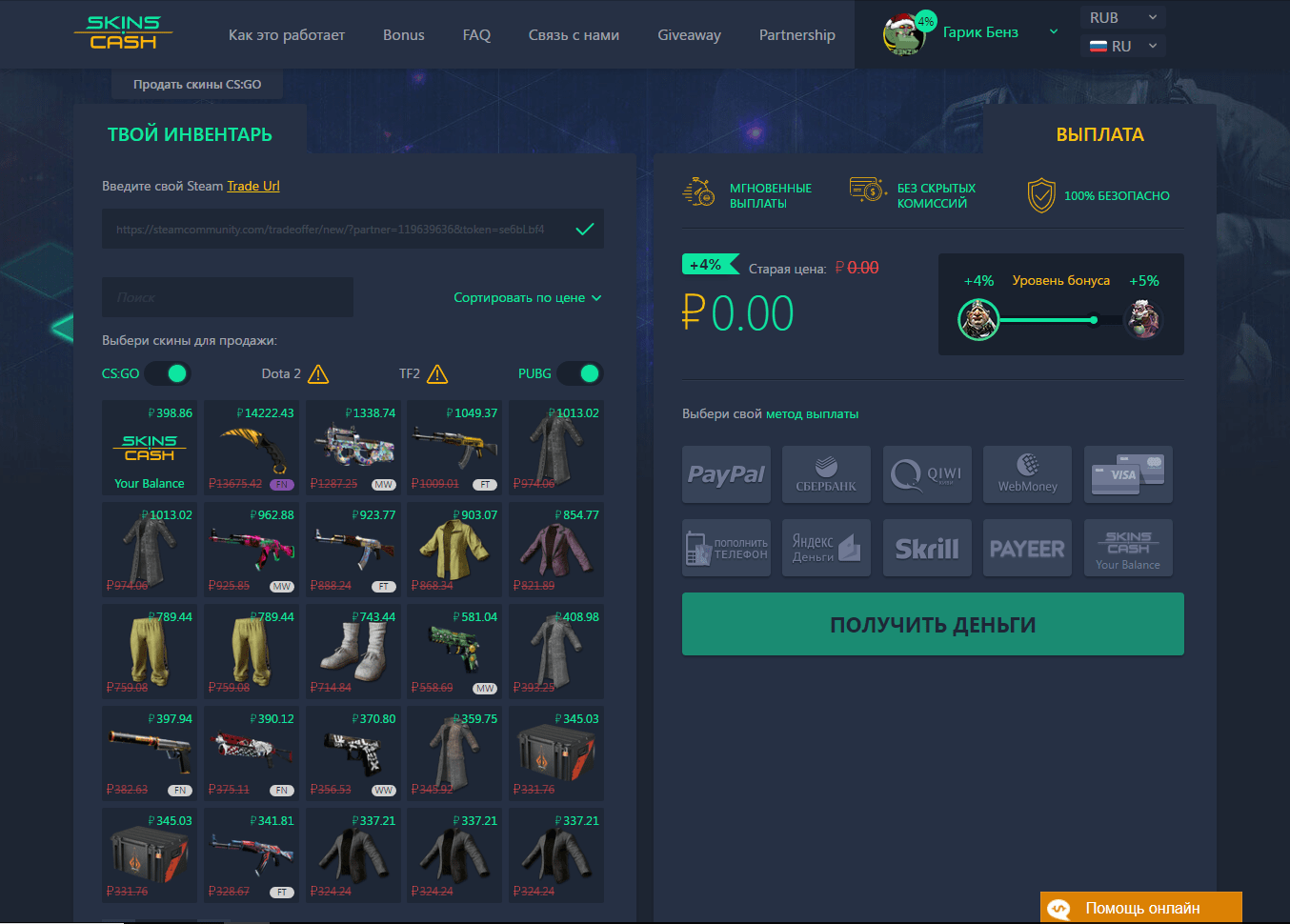Select Skins Cash Your Balance payout method
The height and width of the screenshot is (924, 1290).
[1128, 548]
